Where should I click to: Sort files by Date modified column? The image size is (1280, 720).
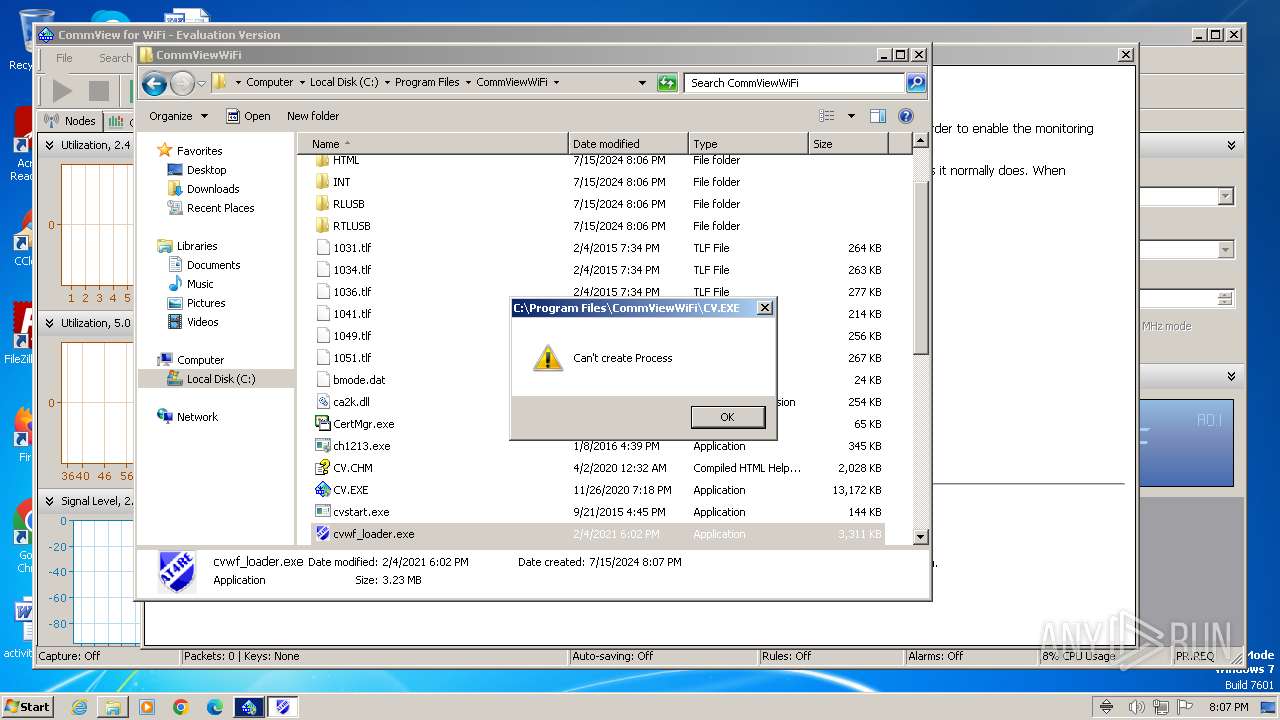coord(628,144)
